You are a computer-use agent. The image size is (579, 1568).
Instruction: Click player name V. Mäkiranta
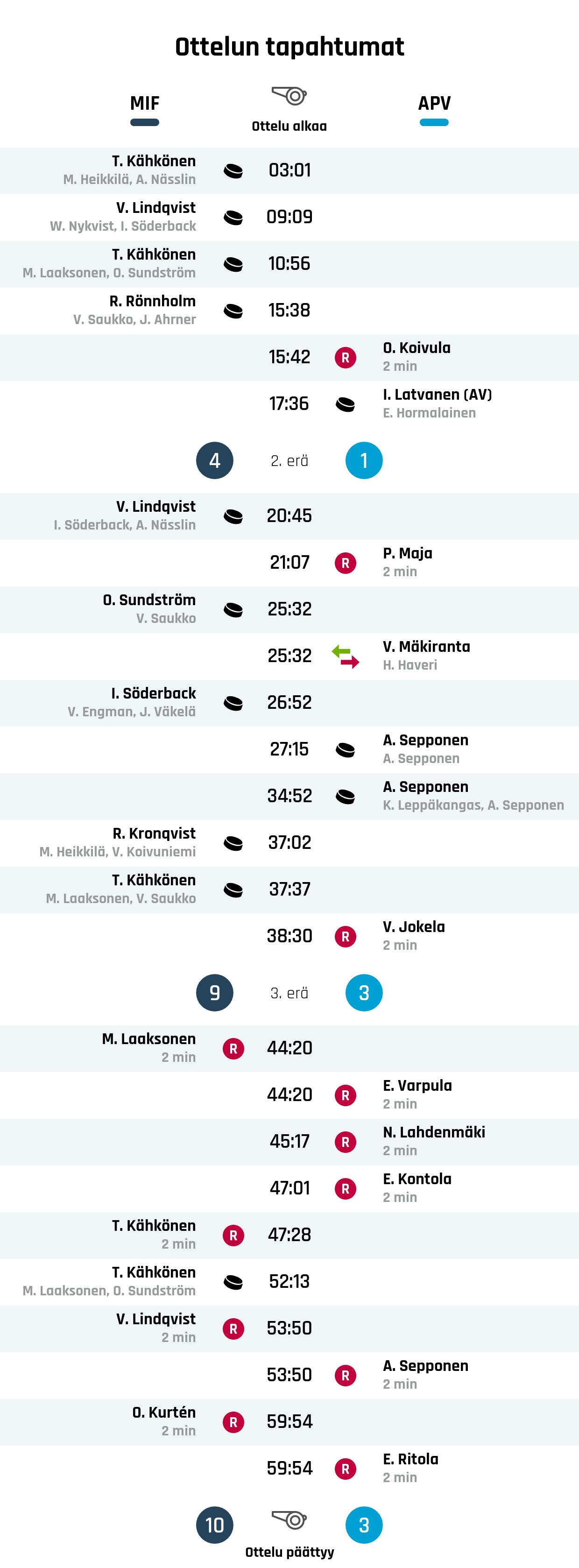(426, 646)
